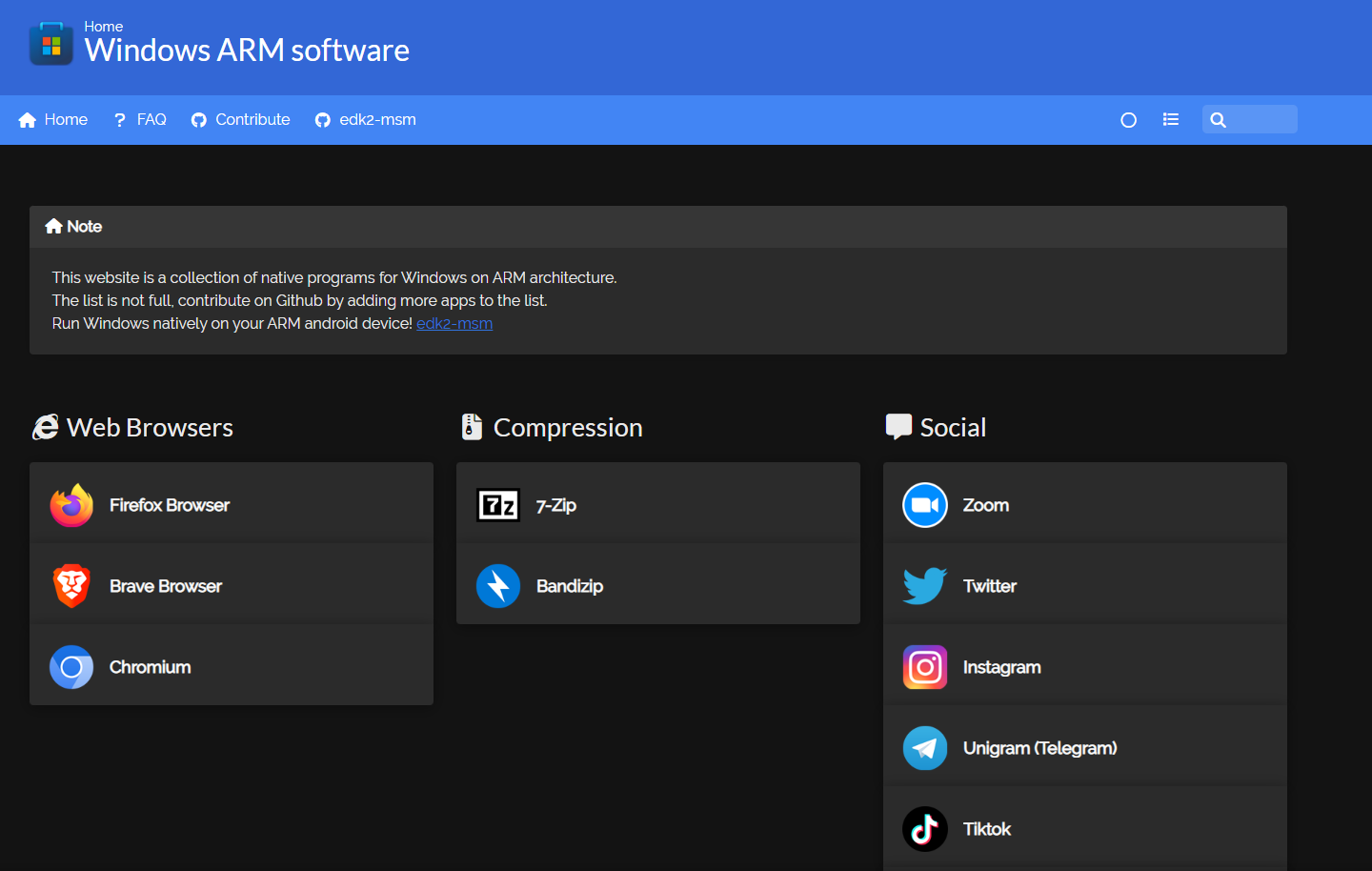Open the Firefox Browser entry
This screenshot has height=871, width=1372.
[232, 505]
